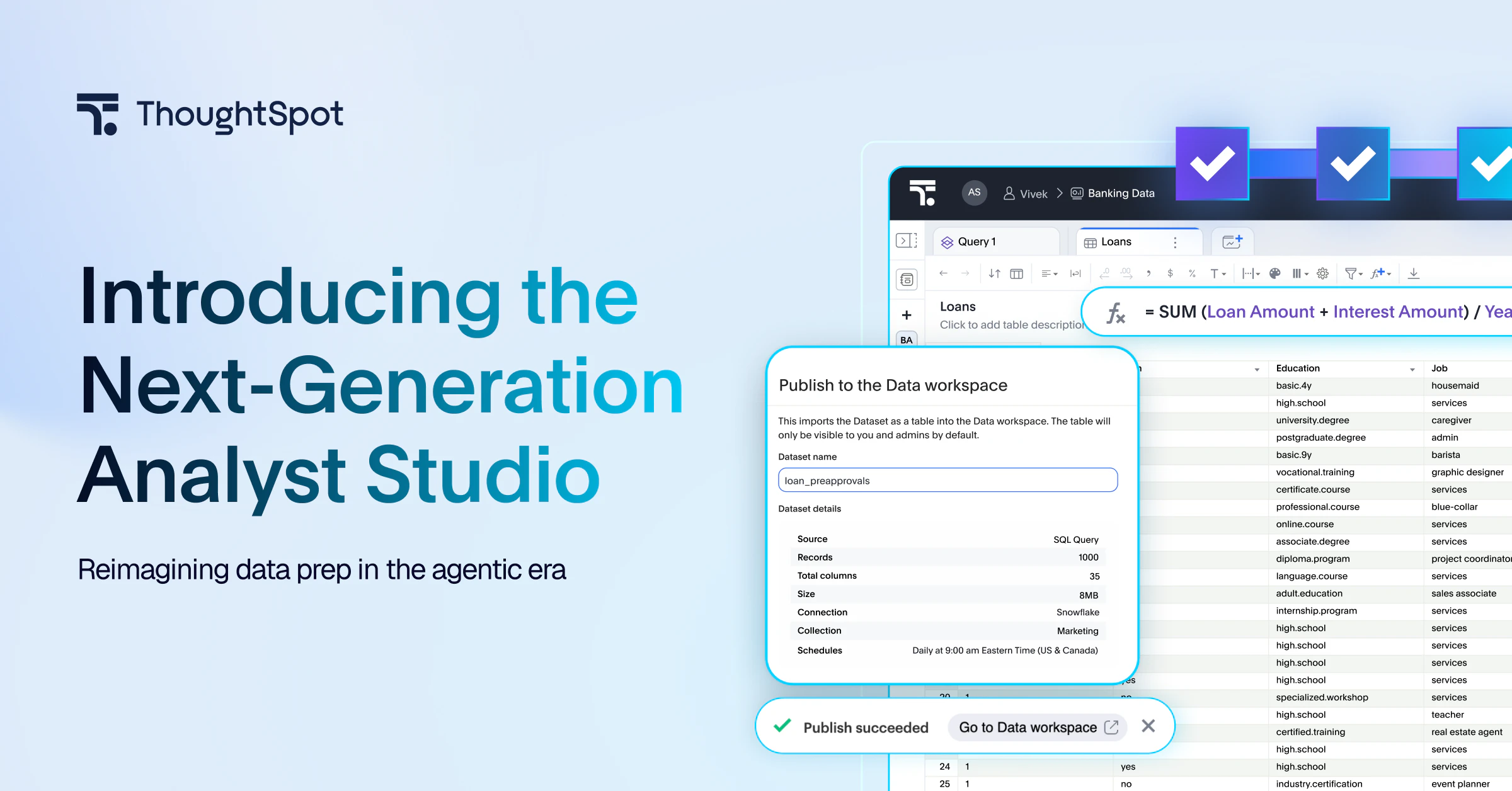Screen dimensions: 1512x791
Task: Open column visibility bars dropdown
Action: point(1300,273)
